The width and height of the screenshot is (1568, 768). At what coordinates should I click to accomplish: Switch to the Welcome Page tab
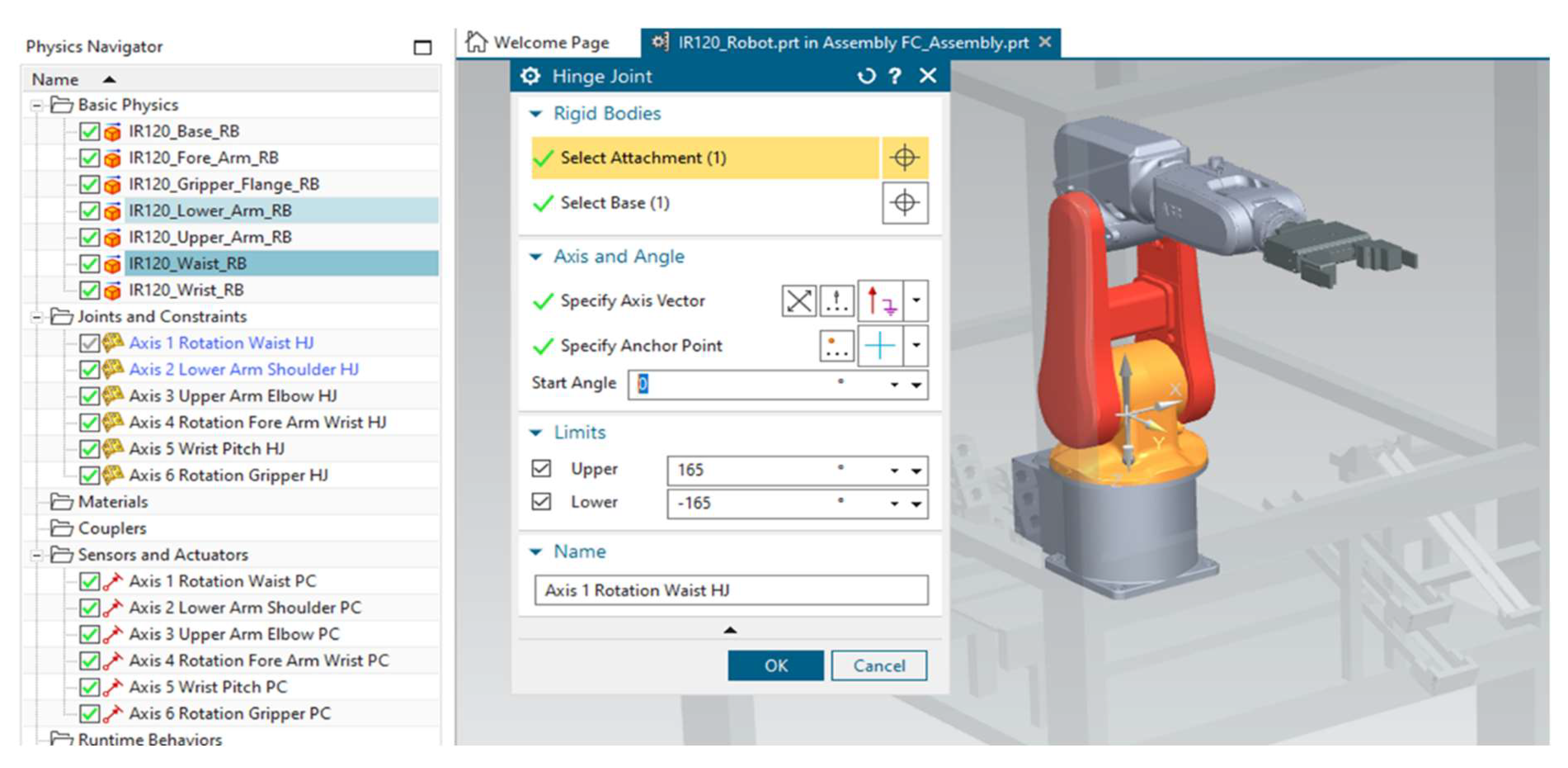538,43
